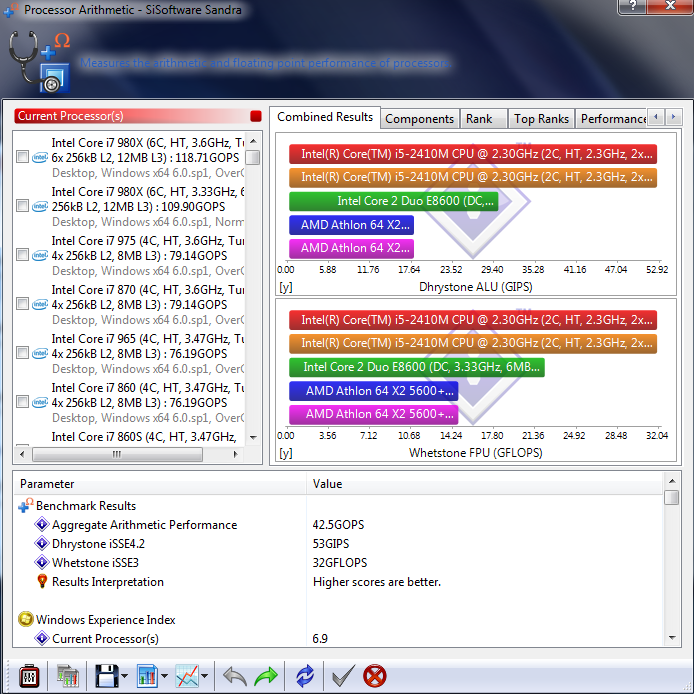Click the Current Processor(s) red header bar
Image resolution: width=694 pixels, height=694 pixels.
point(138,116)
